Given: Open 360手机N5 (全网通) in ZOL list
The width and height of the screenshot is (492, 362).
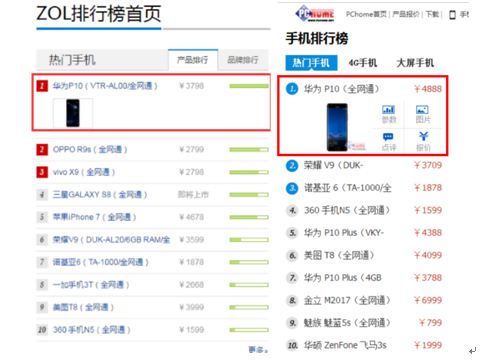Looking at the screenshot, I should click(92, 330).
